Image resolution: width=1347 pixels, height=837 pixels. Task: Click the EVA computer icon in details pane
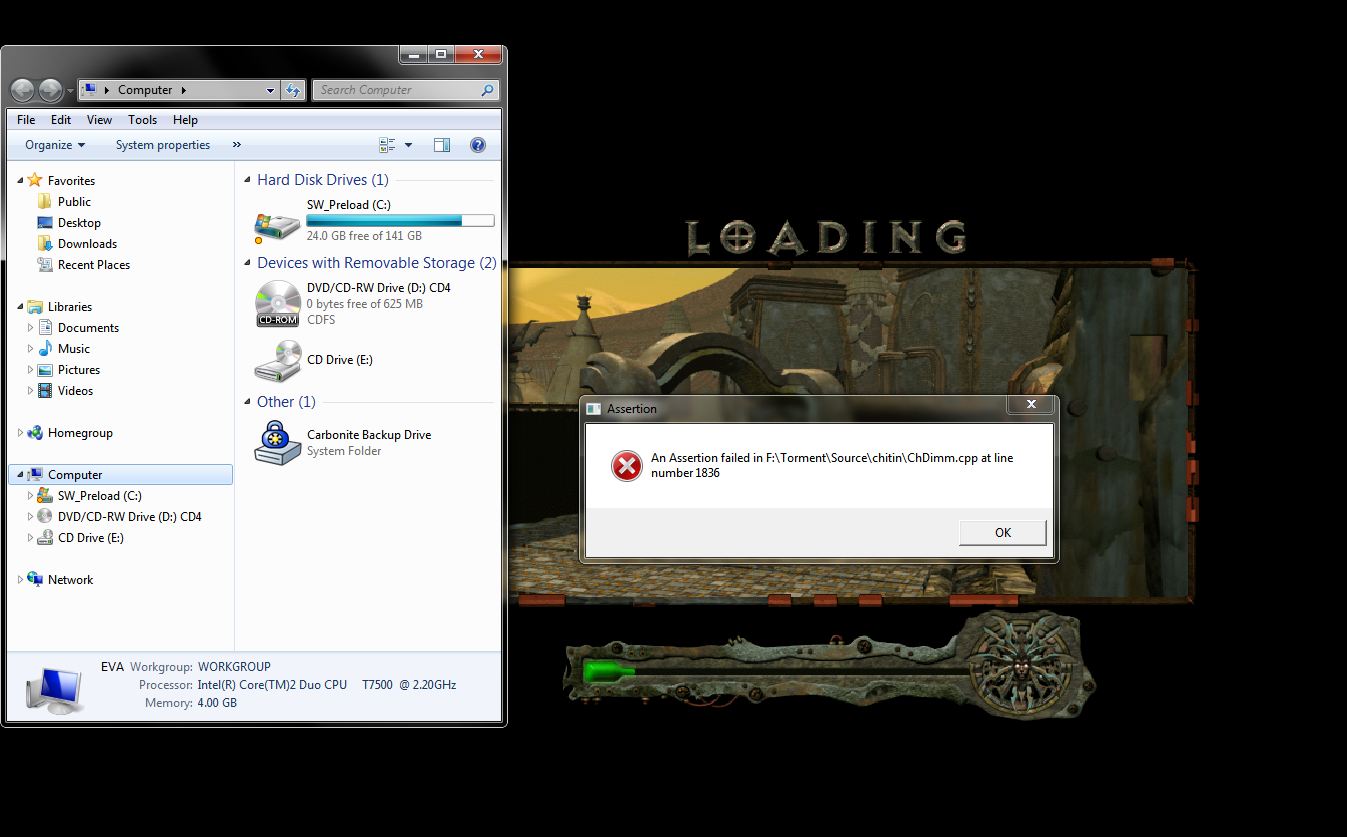click(55, 688)
